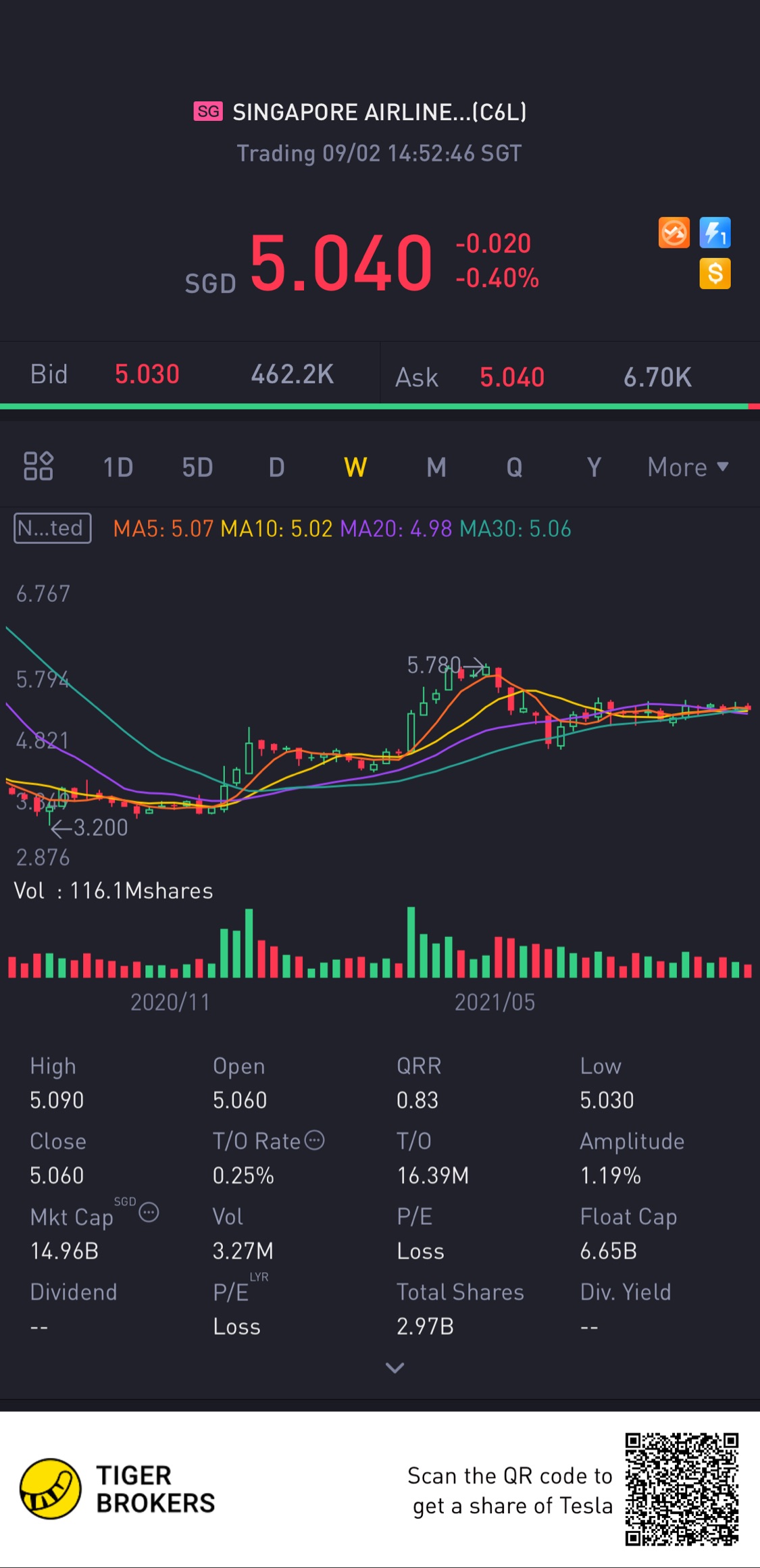This screenshot has height=1568, width=760.
Task: Tap the Float Cap value 6.65B
Action: (x=609, y=1251)
